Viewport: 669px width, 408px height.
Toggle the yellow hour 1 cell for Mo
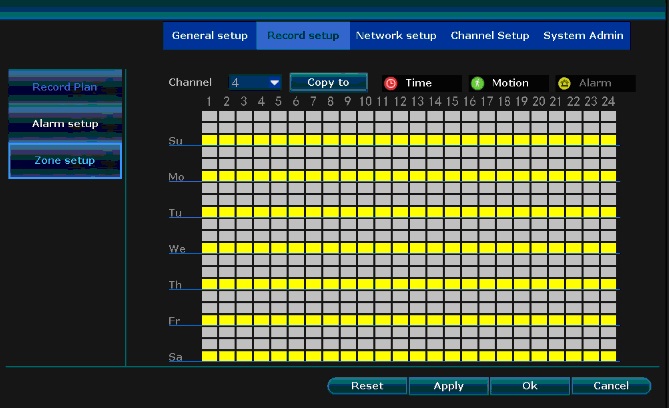(210, 176)
